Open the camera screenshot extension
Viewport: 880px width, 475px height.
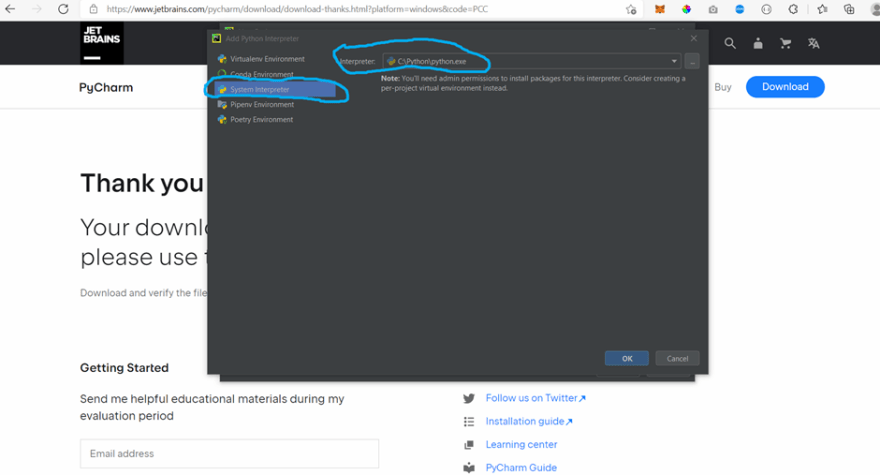tap(713, 10)
